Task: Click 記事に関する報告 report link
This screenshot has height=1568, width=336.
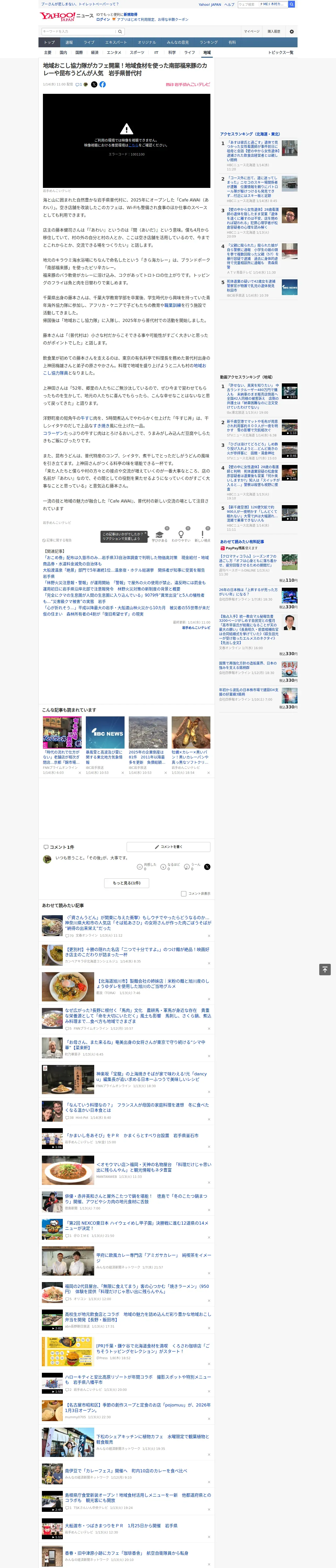Action: coord(57,540)
